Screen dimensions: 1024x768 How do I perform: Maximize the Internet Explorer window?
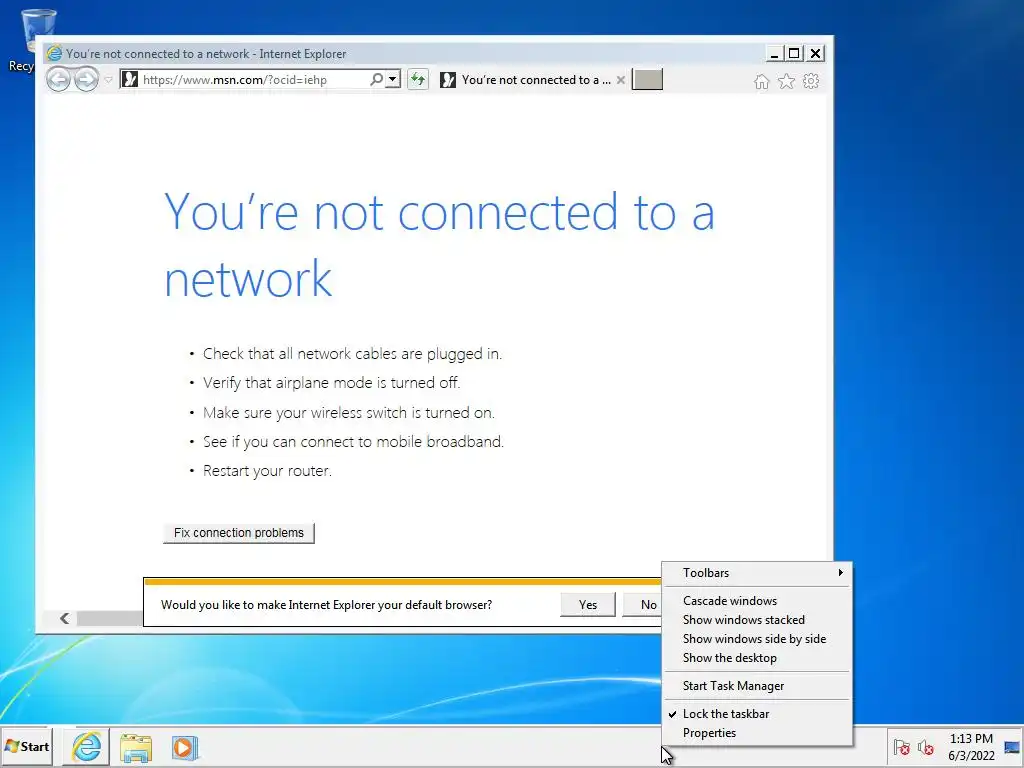tap(794, 54)
